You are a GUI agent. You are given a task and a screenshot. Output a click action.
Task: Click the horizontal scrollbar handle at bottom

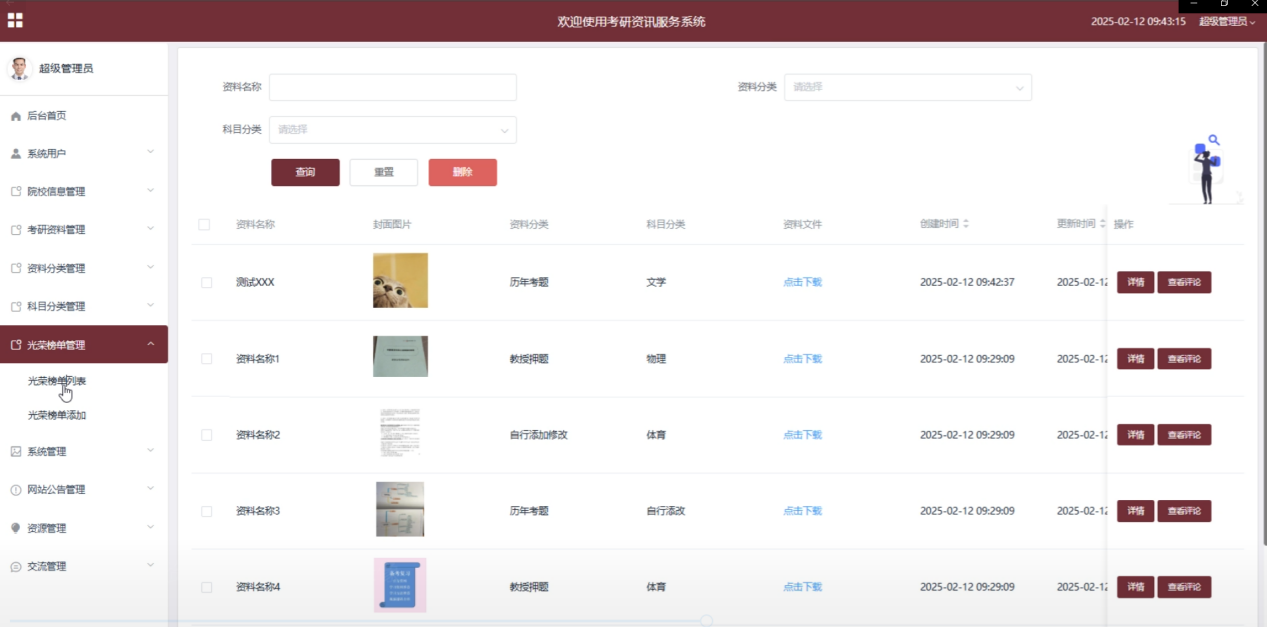[x=706, y=621]
